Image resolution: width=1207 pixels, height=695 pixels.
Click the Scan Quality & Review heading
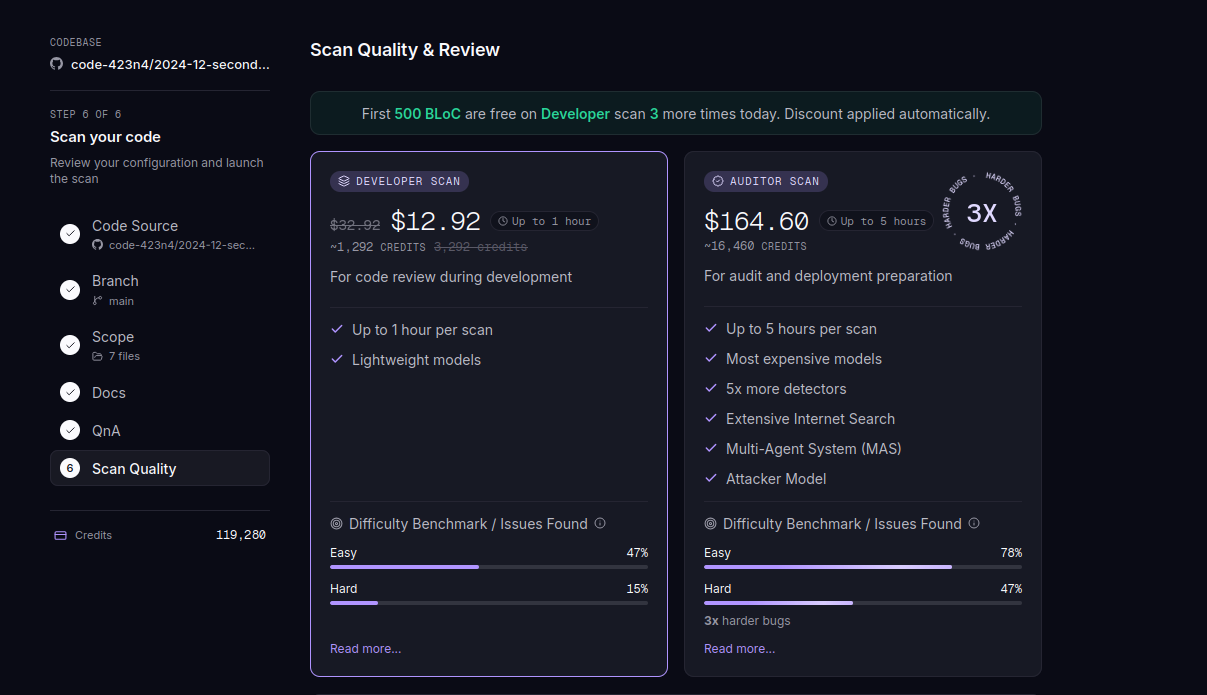(x=405, y=50)
